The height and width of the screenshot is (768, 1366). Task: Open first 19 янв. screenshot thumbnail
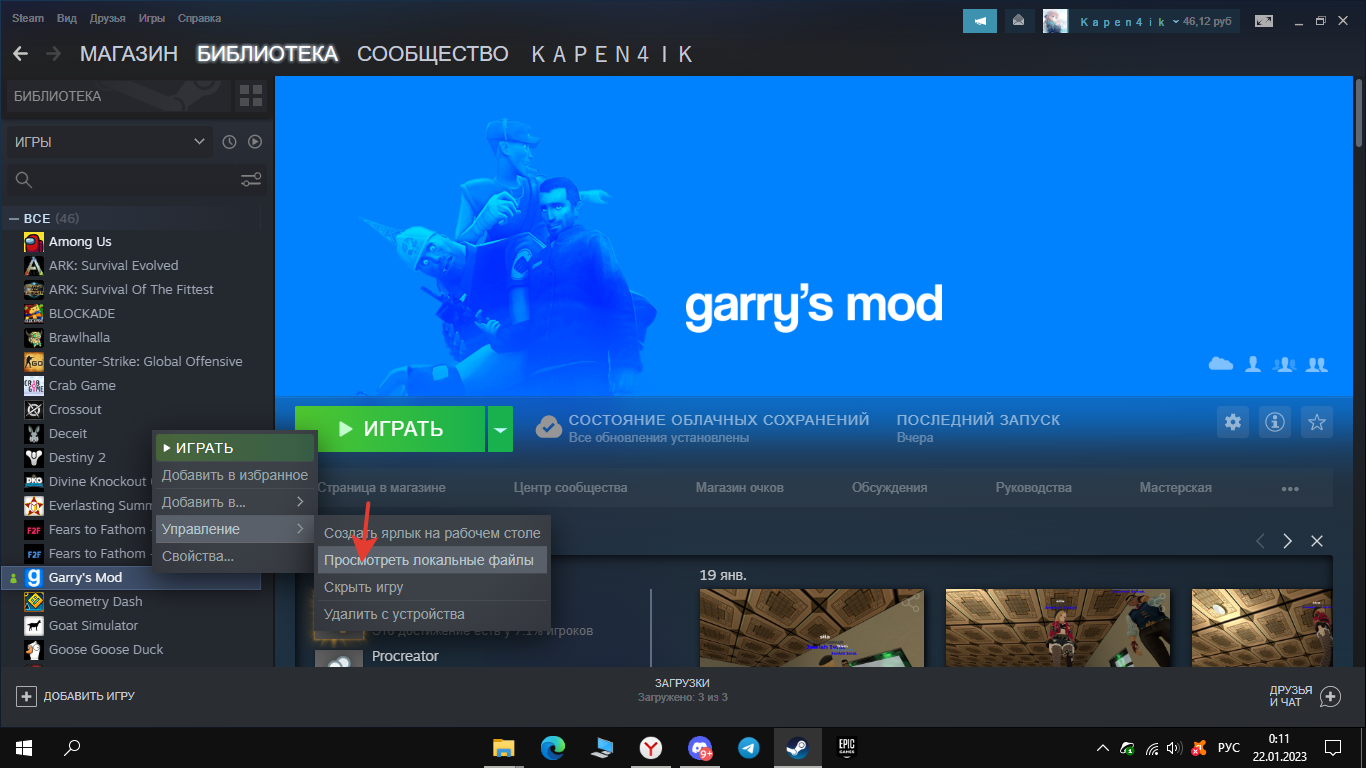pos(812,627)
